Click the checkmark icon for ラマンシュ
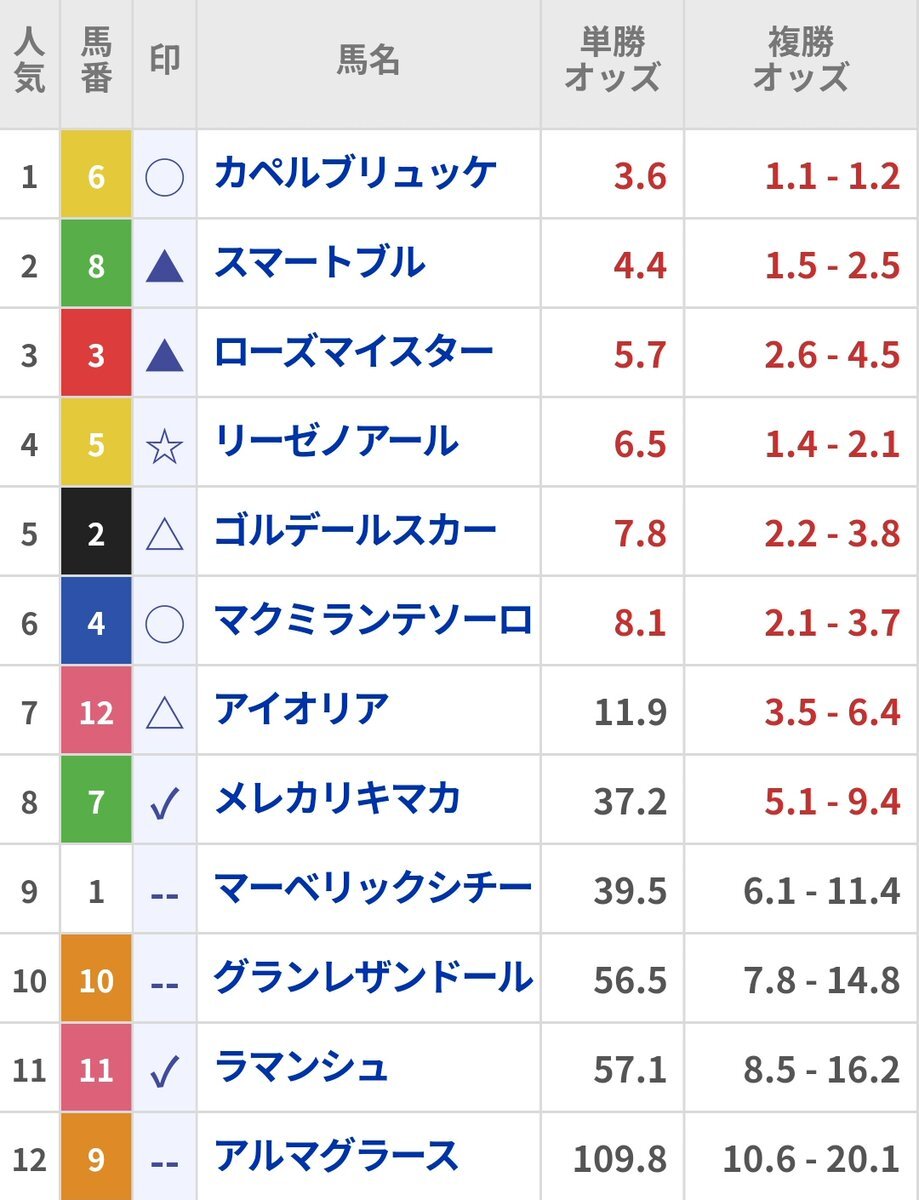The width and height of the screenshot is (919, 1200). click(x=164, y=1071)
